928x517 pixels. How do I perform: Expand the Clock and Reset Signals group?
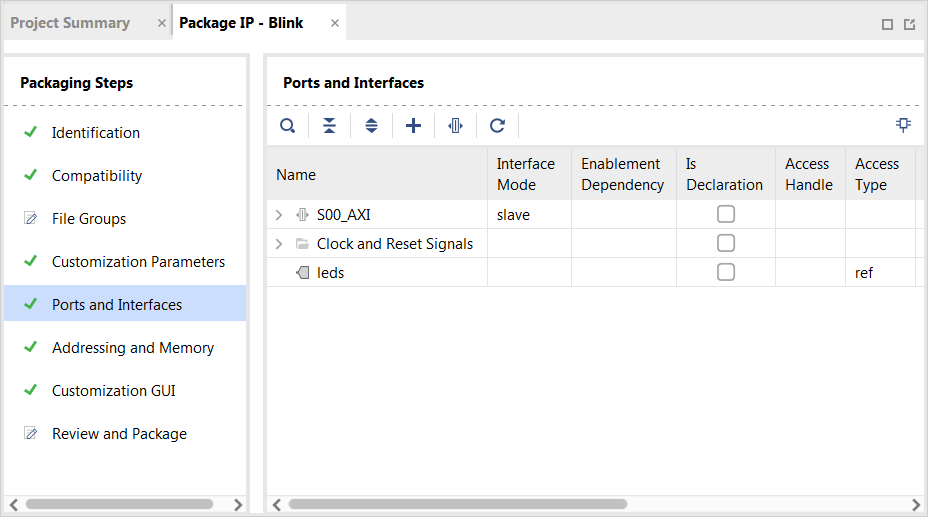pos(279,244)
